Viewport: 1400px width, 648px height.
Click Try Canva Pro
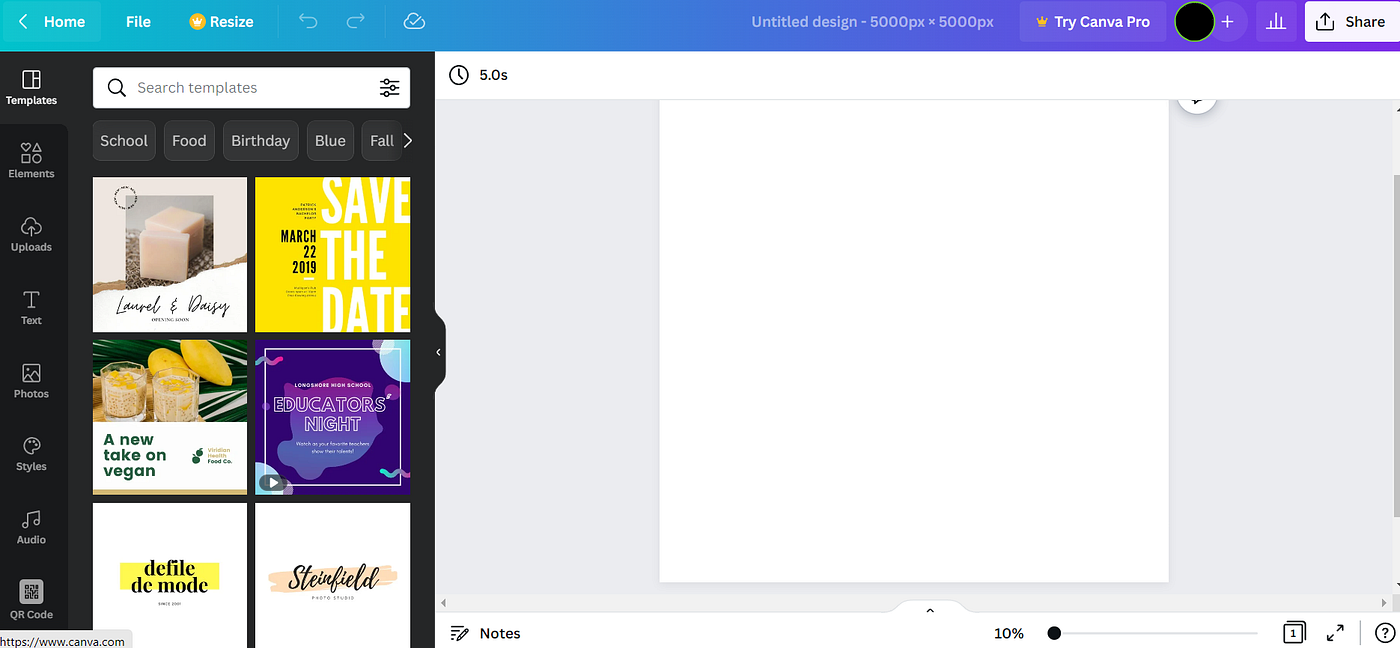(x=1093, y=21)
